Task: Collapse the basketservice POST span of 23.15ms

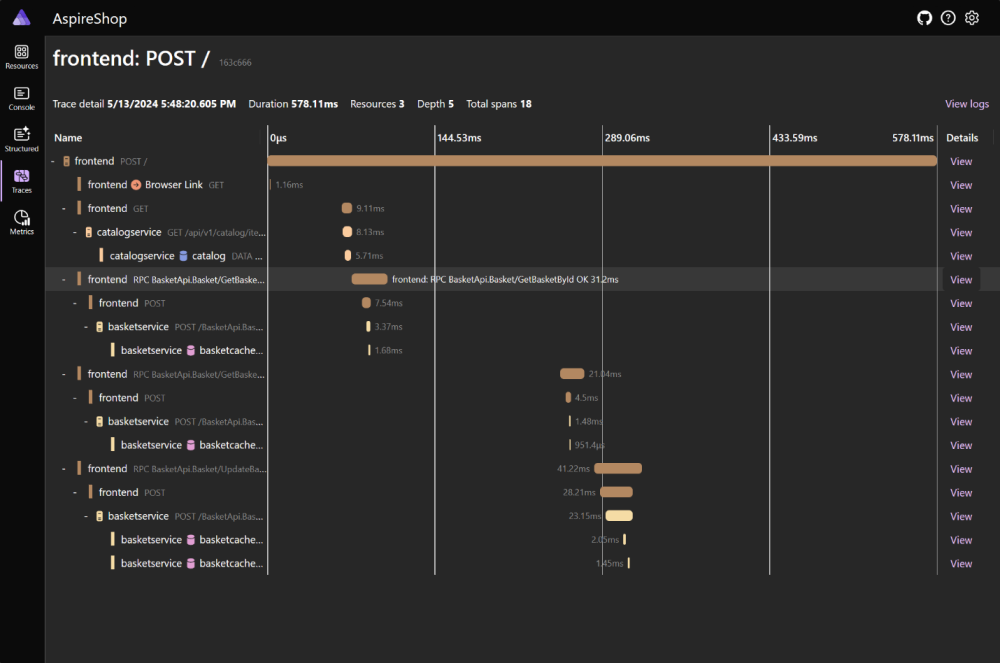Action: [86, 516]
